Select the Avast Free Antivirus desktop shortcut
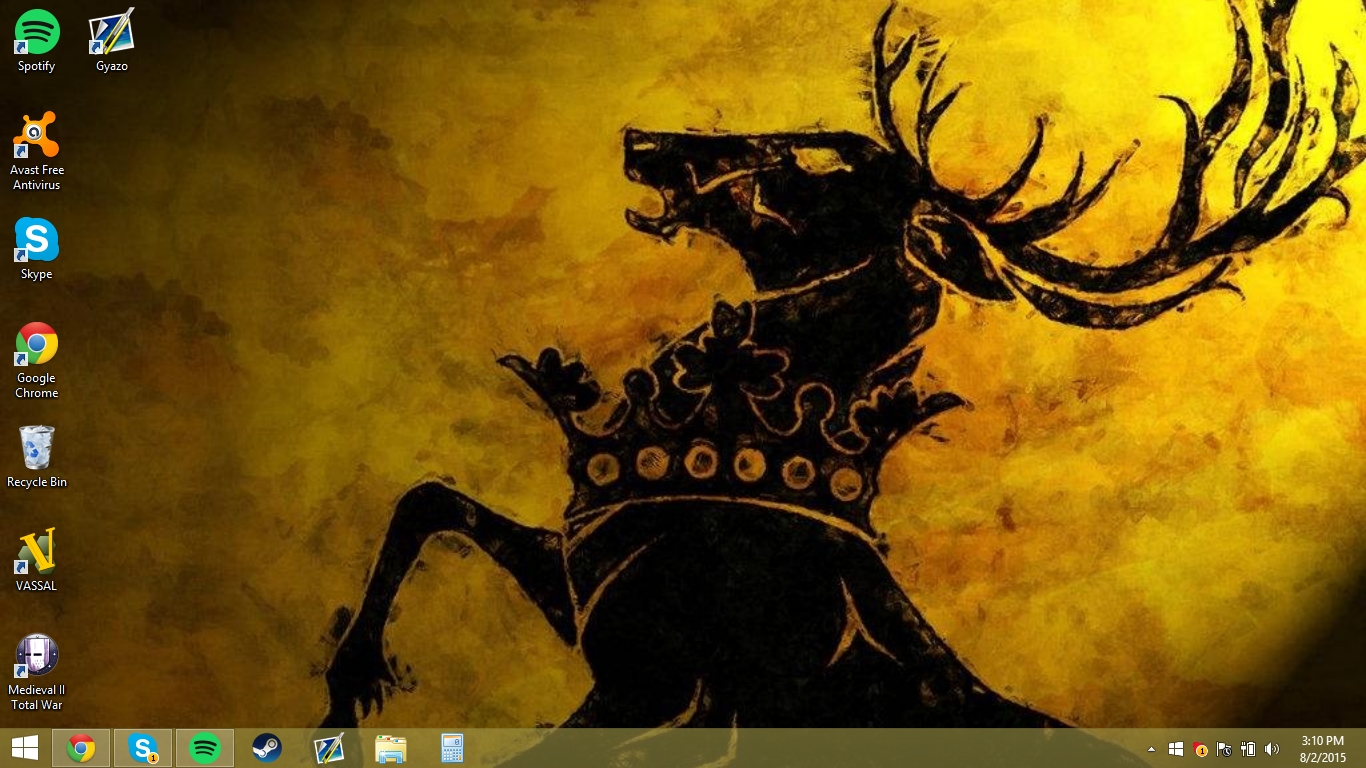 click(x=37, y=151)
